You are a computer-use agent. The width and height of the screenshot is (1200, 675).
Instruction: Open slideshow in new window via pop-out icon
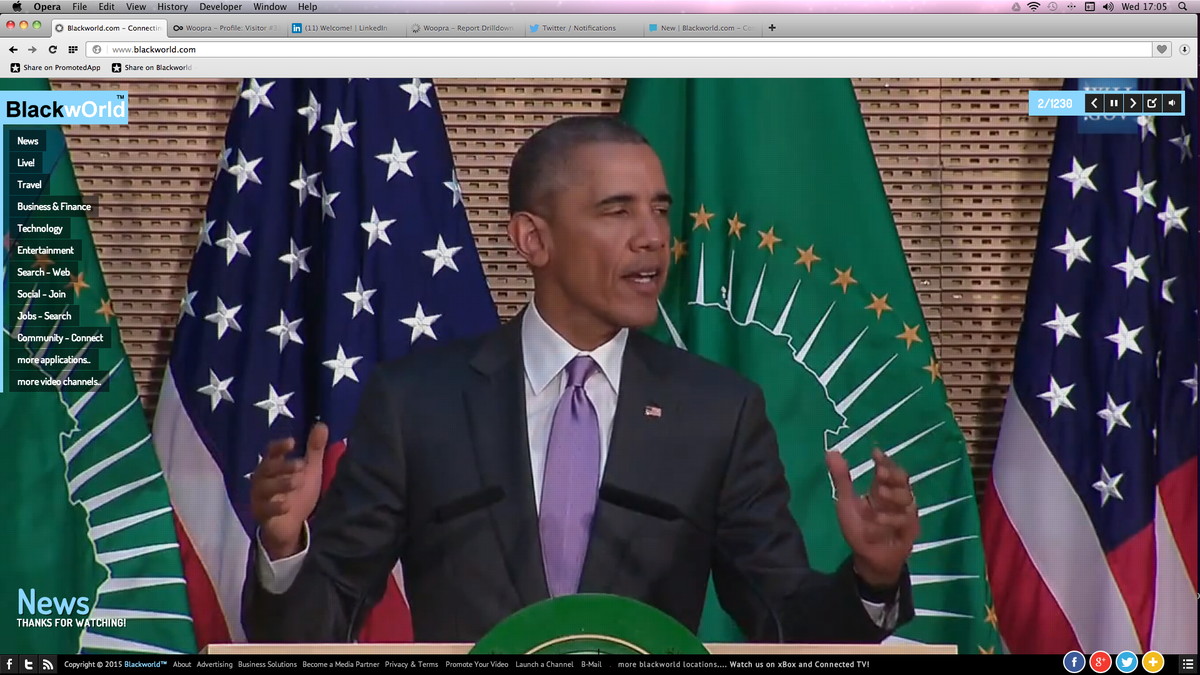coord(1152,102)
